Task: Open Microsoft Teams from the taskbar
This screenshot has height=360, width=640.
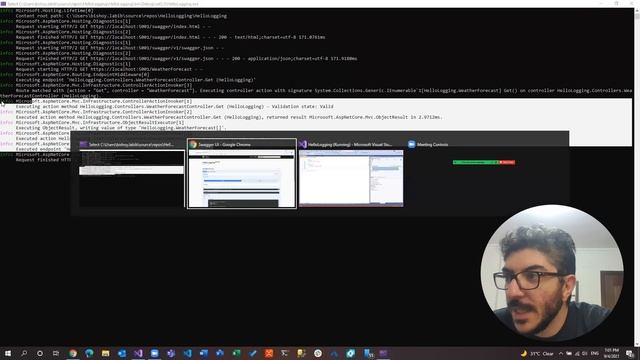Action: (x=171, y=353)
